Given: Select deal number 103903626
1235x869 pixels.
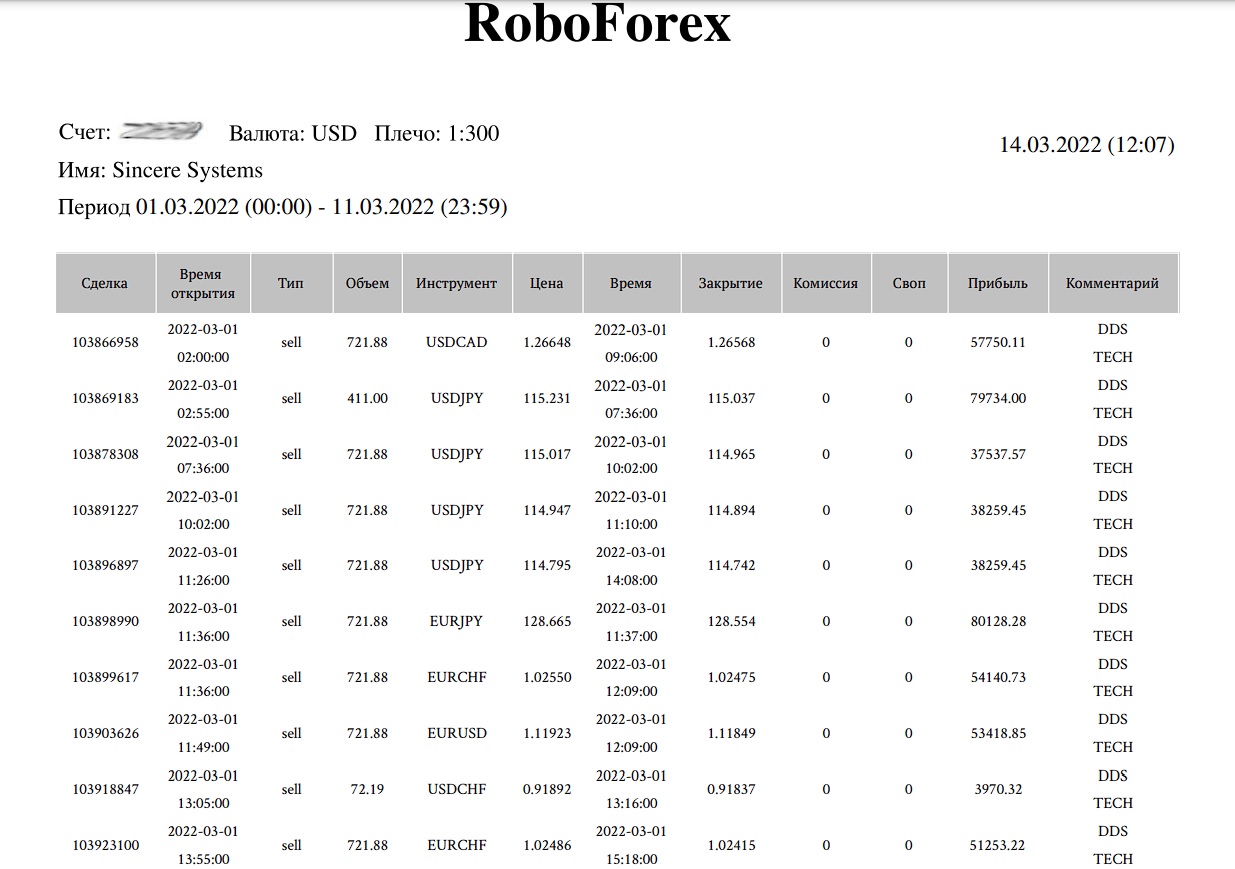Looking at the screenshot, I should [x=105, y=734].
